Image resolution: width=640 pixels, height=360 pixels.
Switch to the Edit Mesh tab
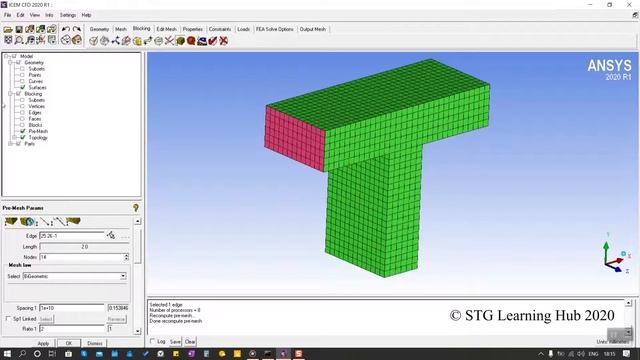[167, 29]
